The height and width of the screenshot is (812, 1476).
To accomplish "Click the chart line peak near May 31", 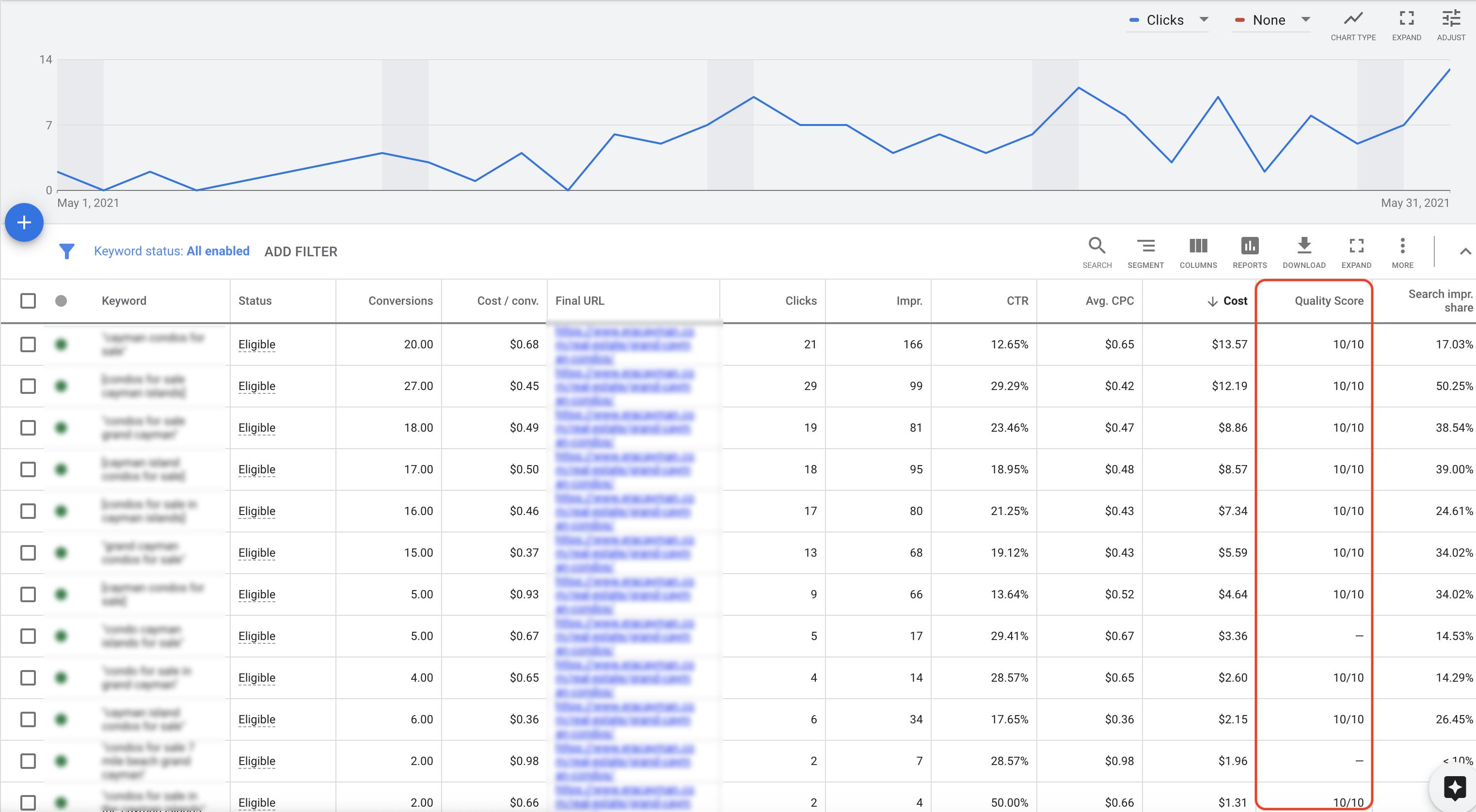I will [x=1450, y=69].
